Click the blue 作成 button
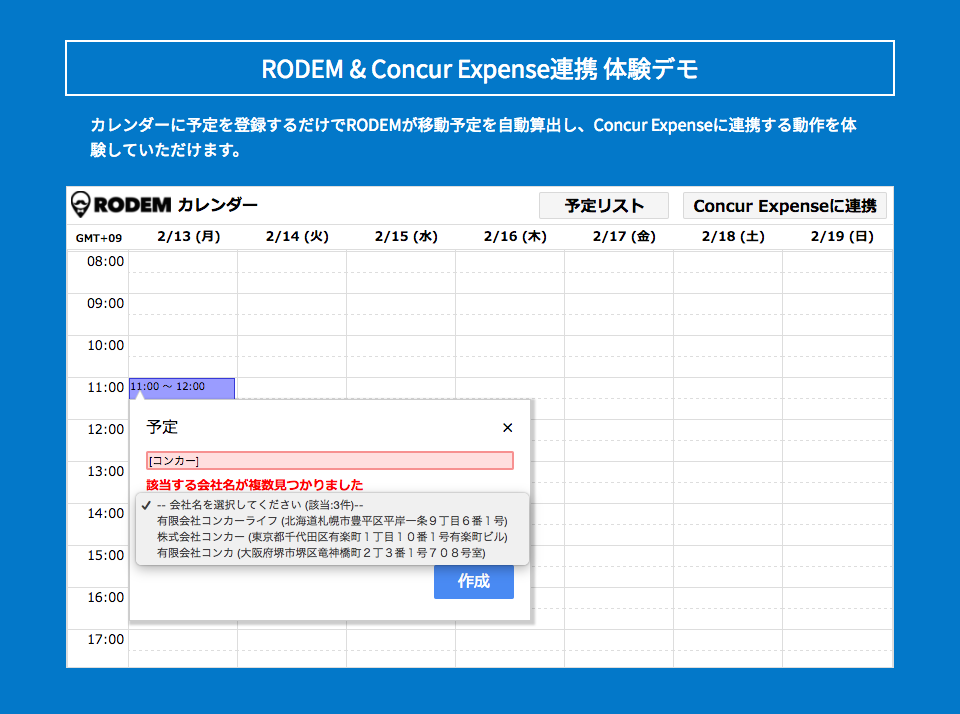This screenshot has height=714, width=960. pos(474,581)
